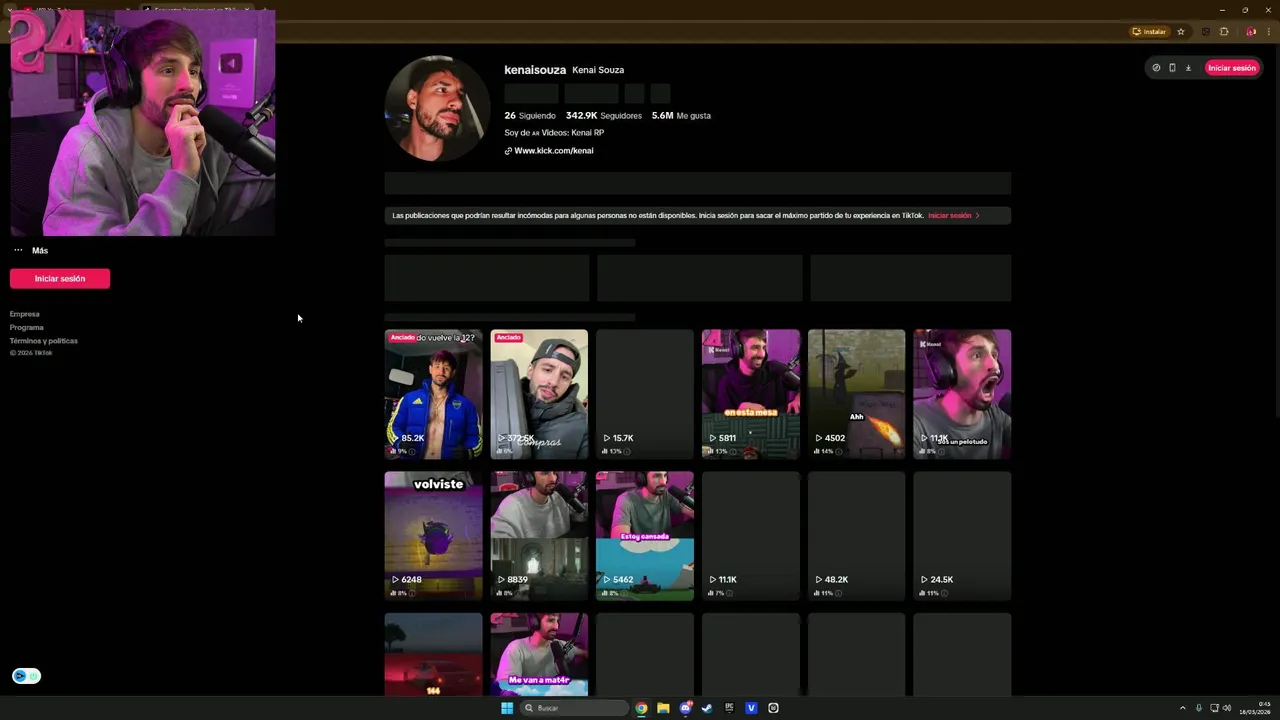
Task: Click the kenaisouza username heading
Action: tap(535, 70)
